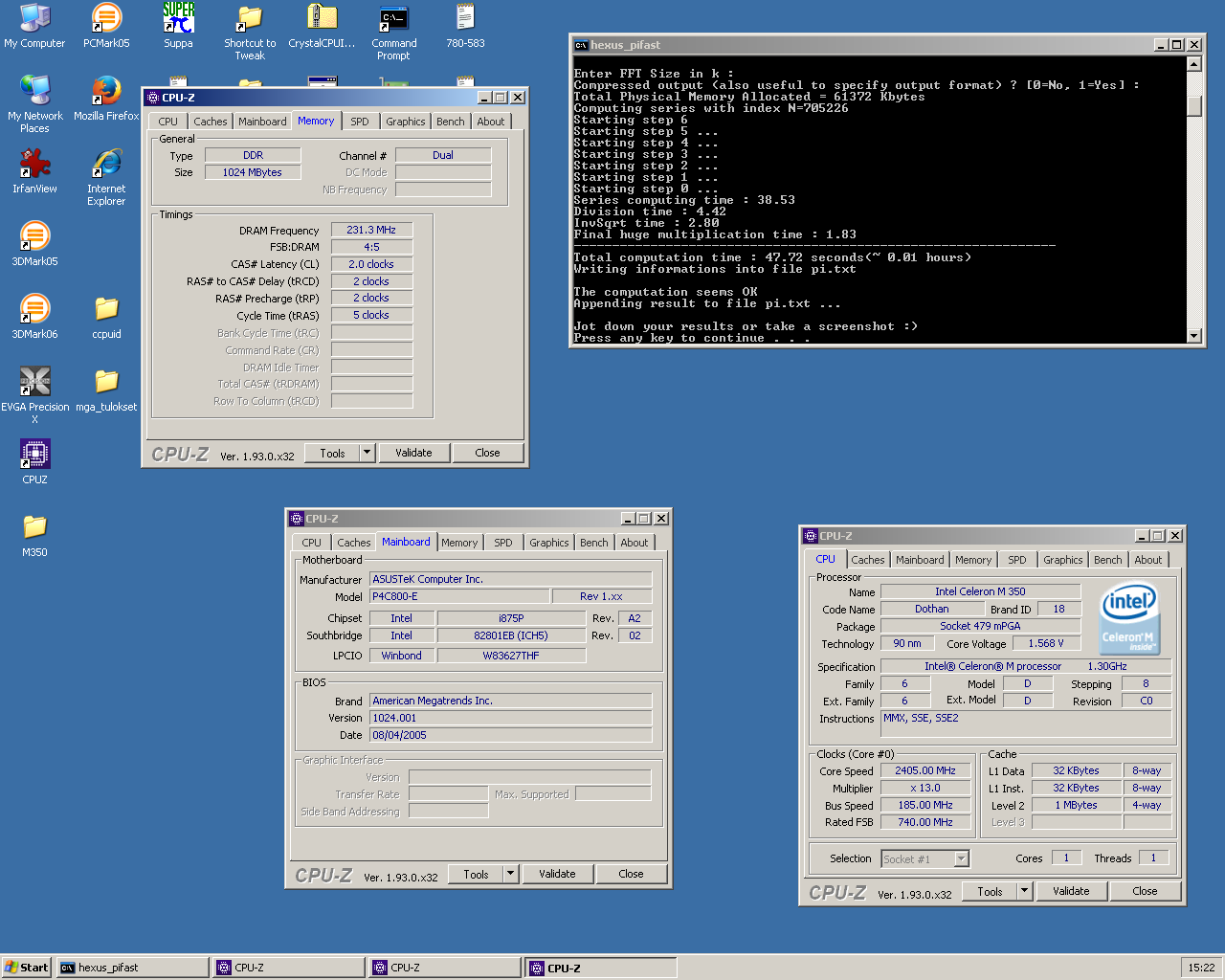Click the taskbar clock showing 15:22
This screenshot has width=1225, height=980.
point(1202,968)
